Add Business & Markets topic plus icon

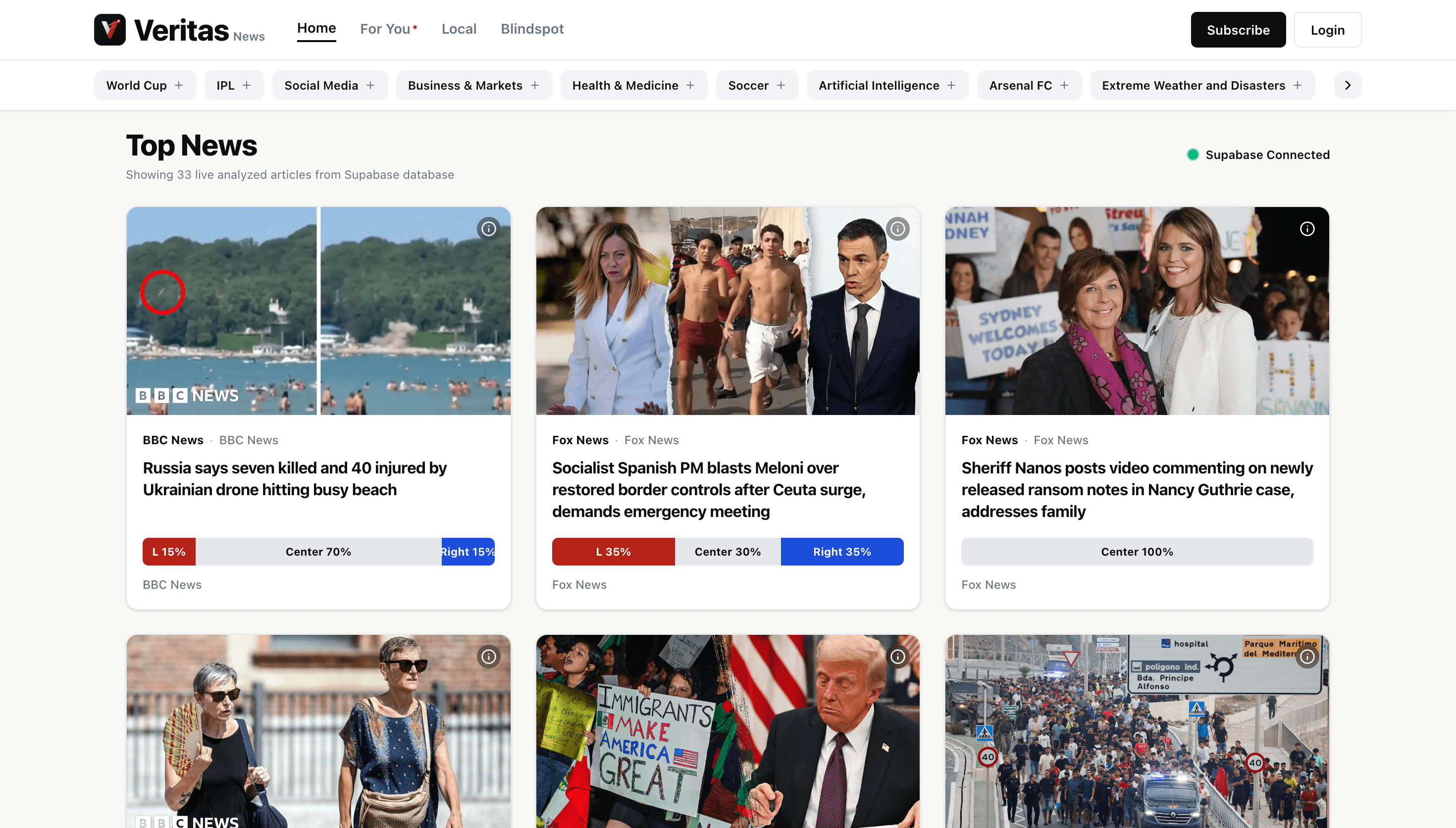click(x=535, y=85)
